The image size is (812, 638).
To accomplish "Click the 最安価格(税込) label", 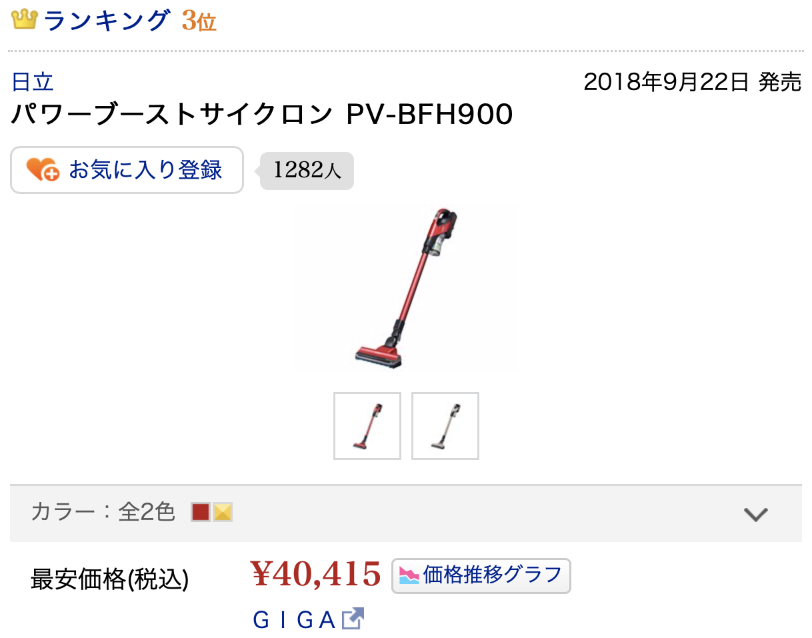I will point(109,579).
